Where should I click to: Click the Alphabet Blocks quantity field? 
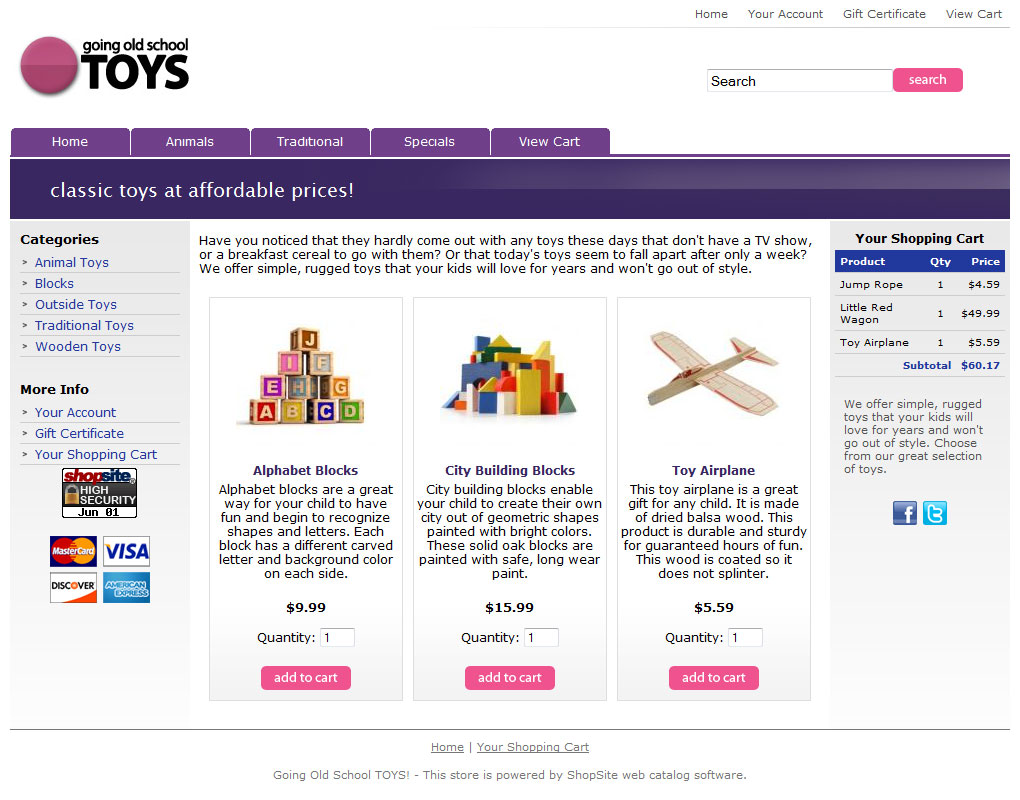click(338, 637)
